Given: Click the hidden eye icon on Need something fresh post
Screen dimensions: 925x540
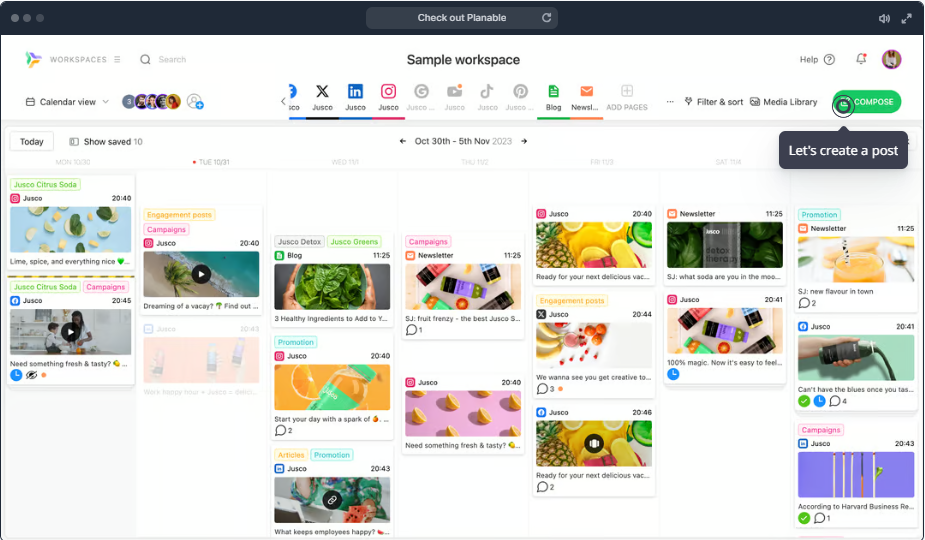Looking at the screenshot, I should pos(31,375).
